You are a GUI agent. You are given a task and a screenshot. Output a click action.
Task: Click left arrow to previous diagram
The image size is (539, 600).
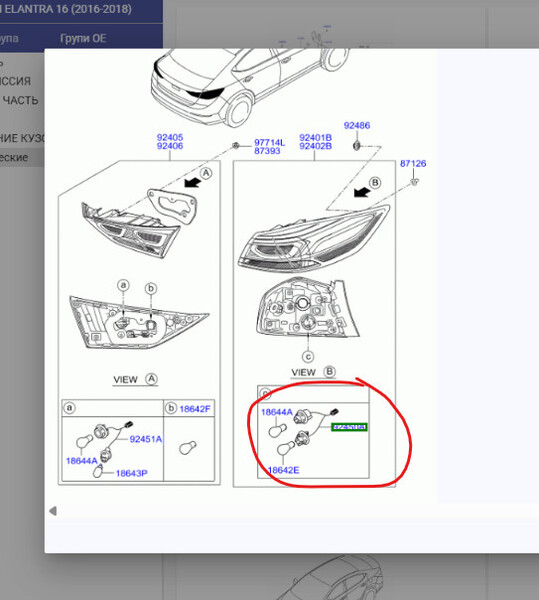tap(53, 511)
